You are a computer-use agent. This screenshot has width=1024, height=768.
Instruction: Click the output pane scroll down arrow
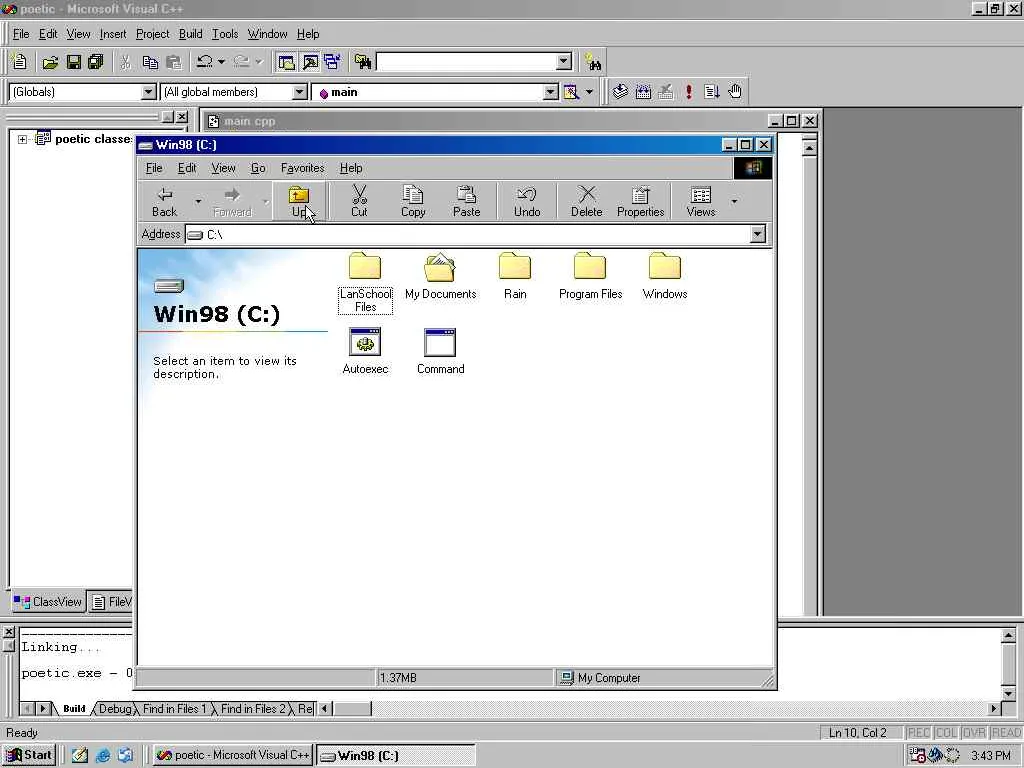[1008, 693]
